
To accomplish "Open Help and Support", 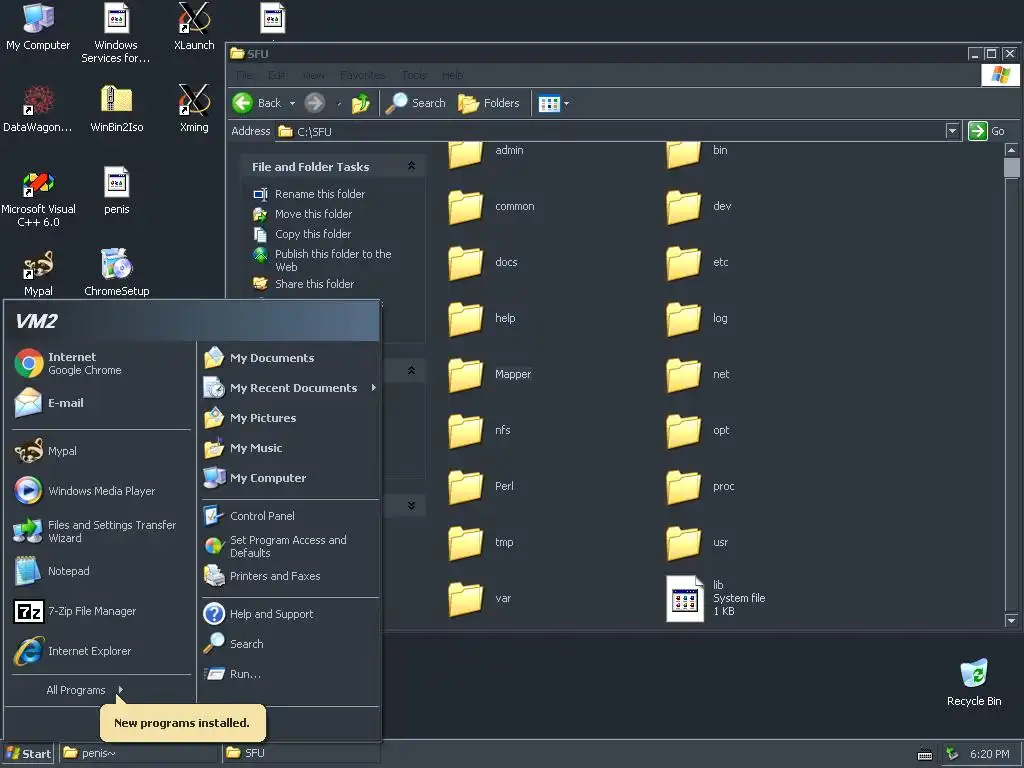I will click(258, 614).
